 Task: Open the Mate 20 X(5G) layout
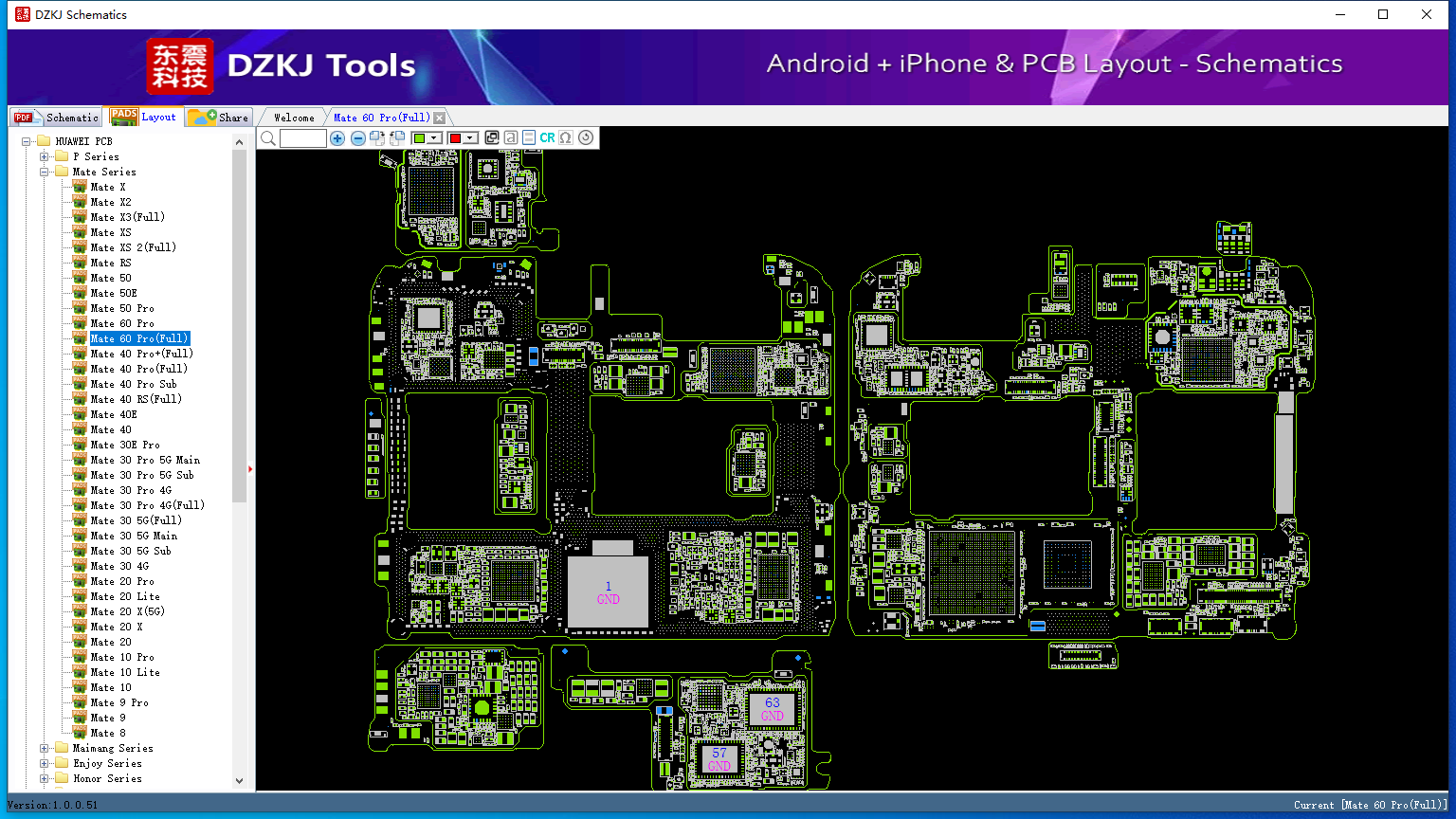127,611
